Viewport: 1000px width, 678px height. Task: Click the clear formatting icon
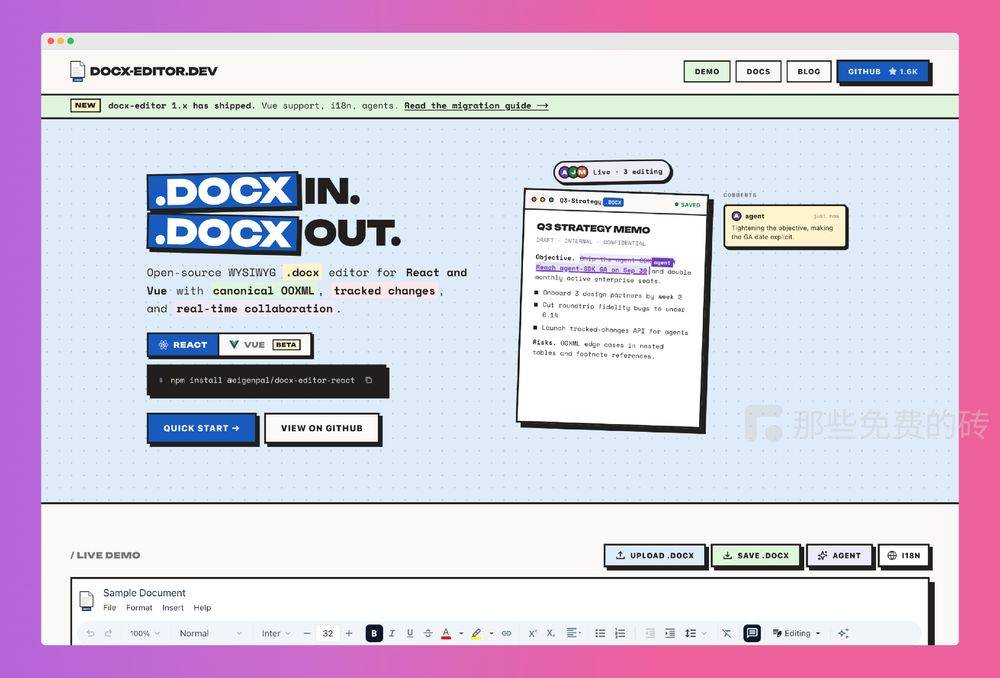pos(726,633)
